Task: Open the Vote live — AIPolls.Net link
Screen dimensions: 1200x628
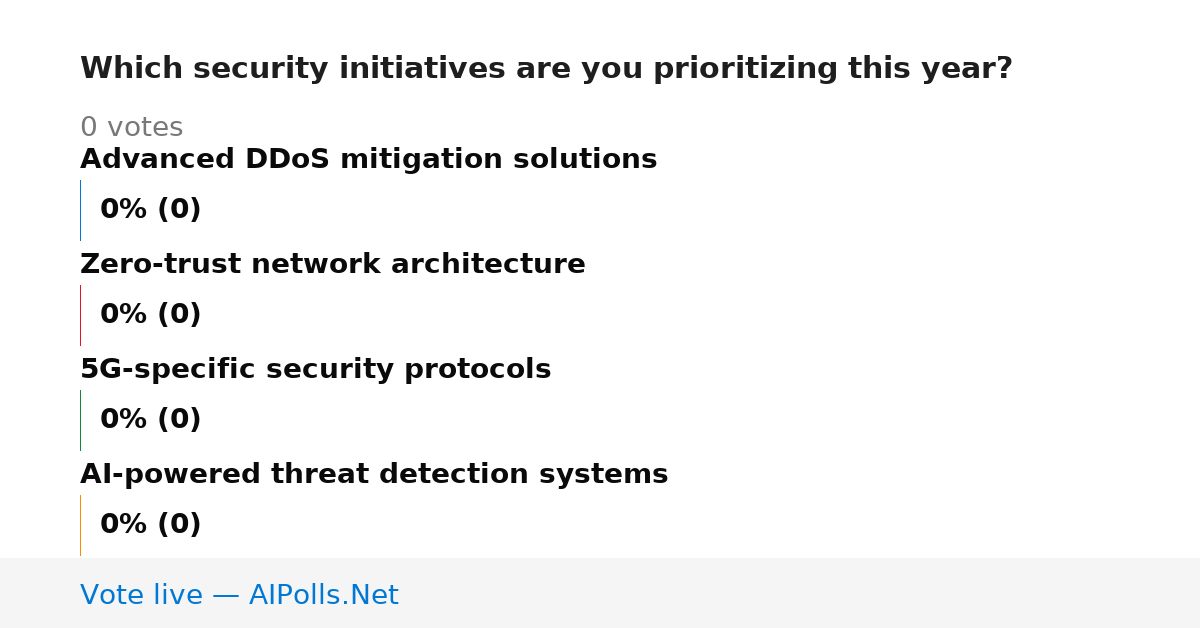Action: coord(239,596)
